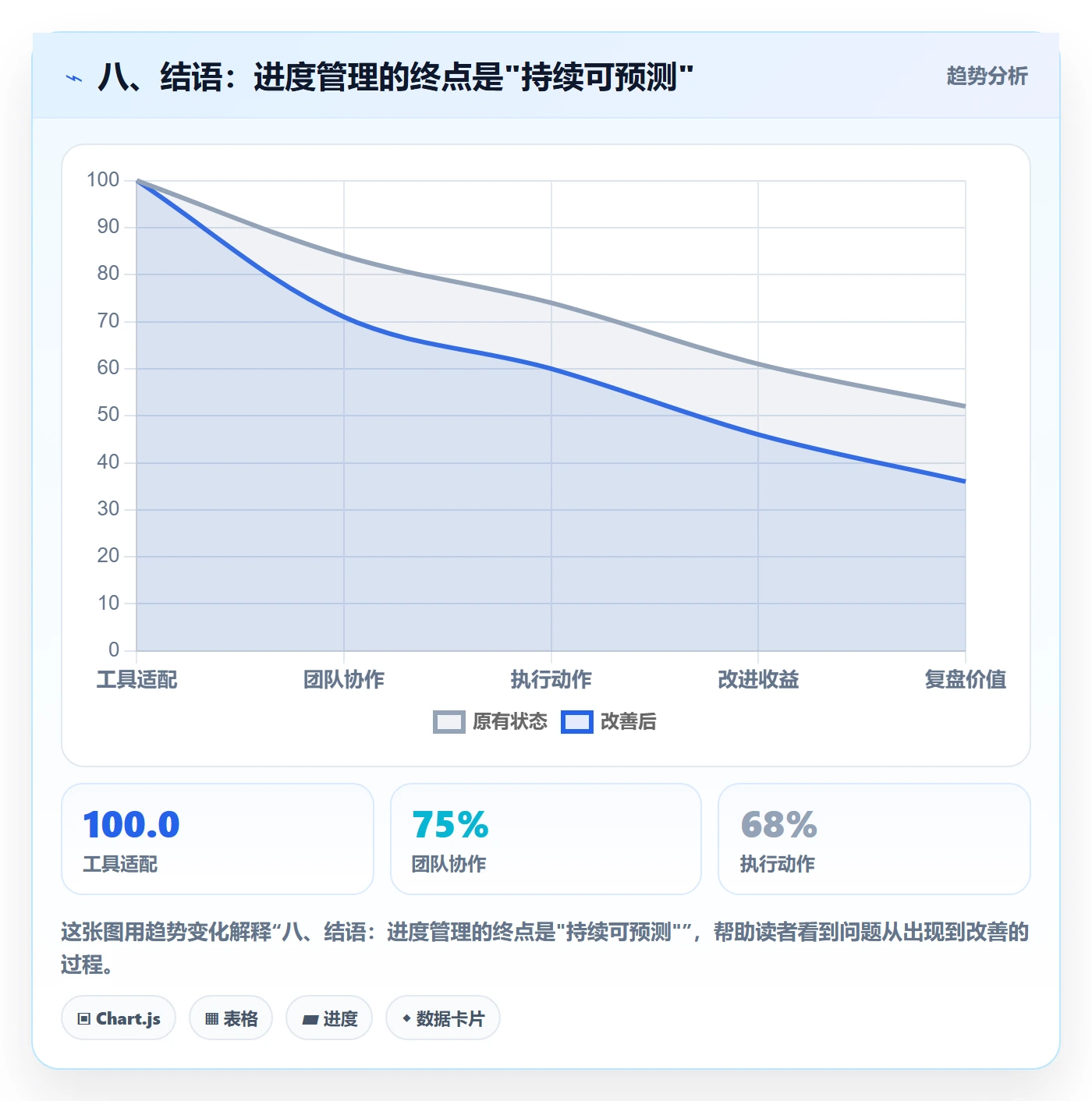Click the diamond icon in 数据卡片 tag

coord(406,1018)
